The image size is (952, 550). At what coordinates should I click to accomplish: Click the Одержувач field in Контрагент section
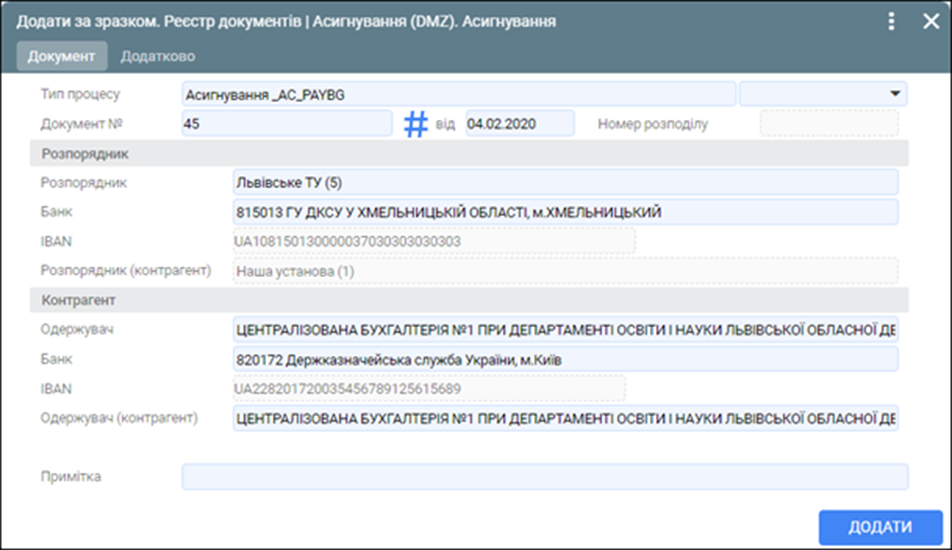pyautogui.click(x=565, y=330)
